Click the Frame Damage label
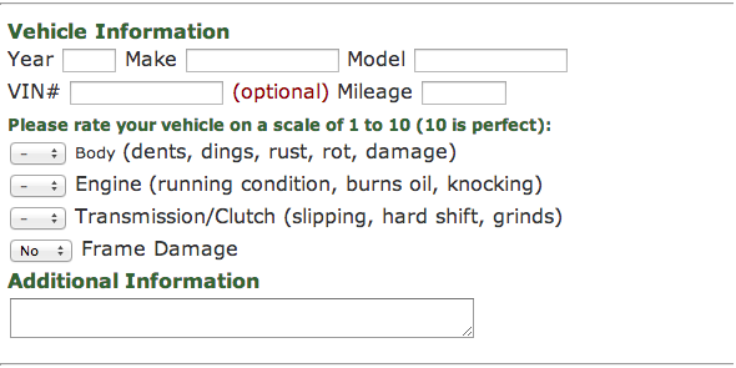 click(x=160, y=249)
